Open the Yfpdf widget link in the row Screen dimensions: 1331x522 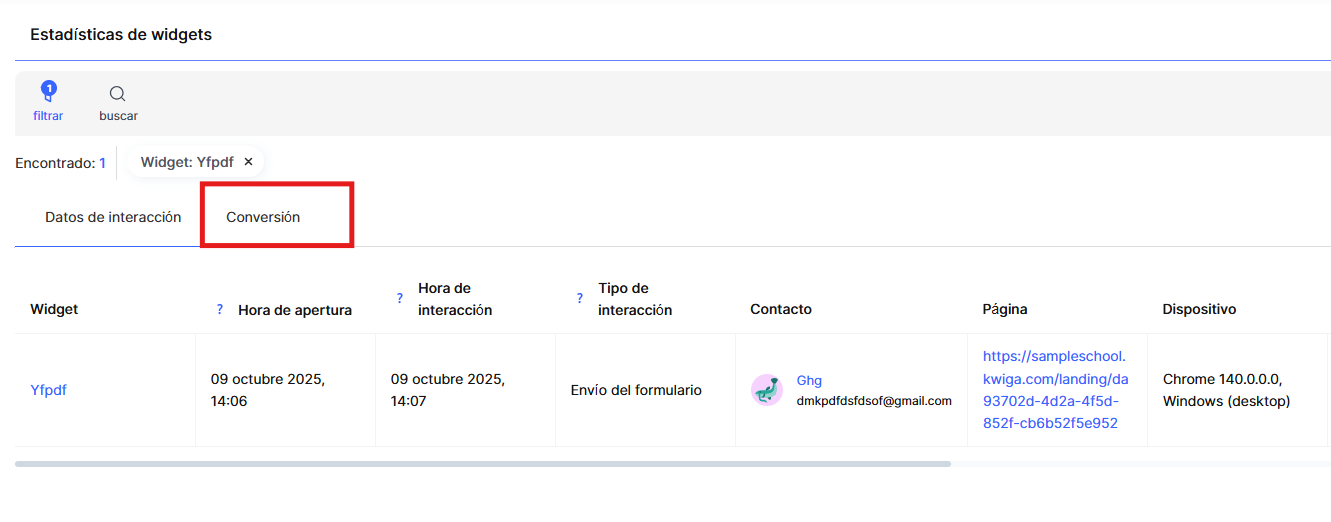[48, 390]
